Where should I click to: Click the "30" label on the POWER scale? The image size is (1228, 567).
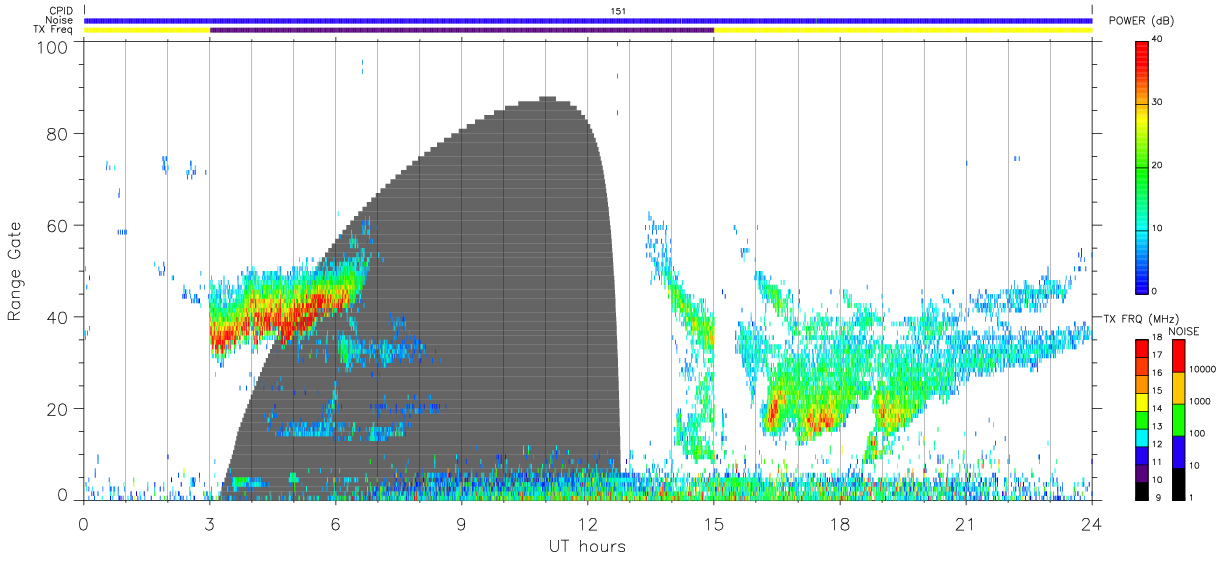click(1159, 102)
